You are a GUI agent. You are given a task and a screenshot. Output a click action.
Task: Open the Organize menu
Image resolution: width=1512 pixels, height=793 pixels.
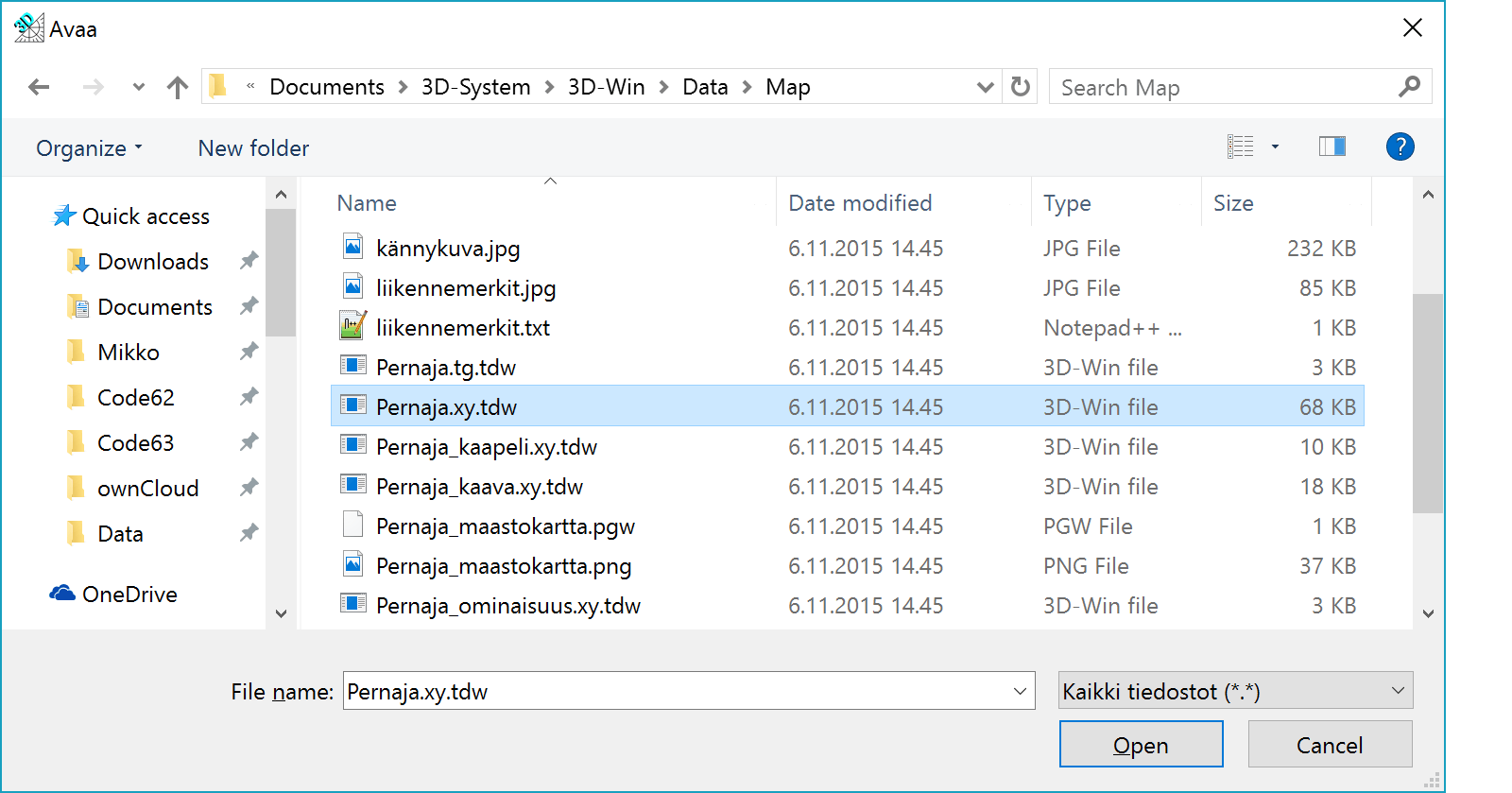click(89, 148)
